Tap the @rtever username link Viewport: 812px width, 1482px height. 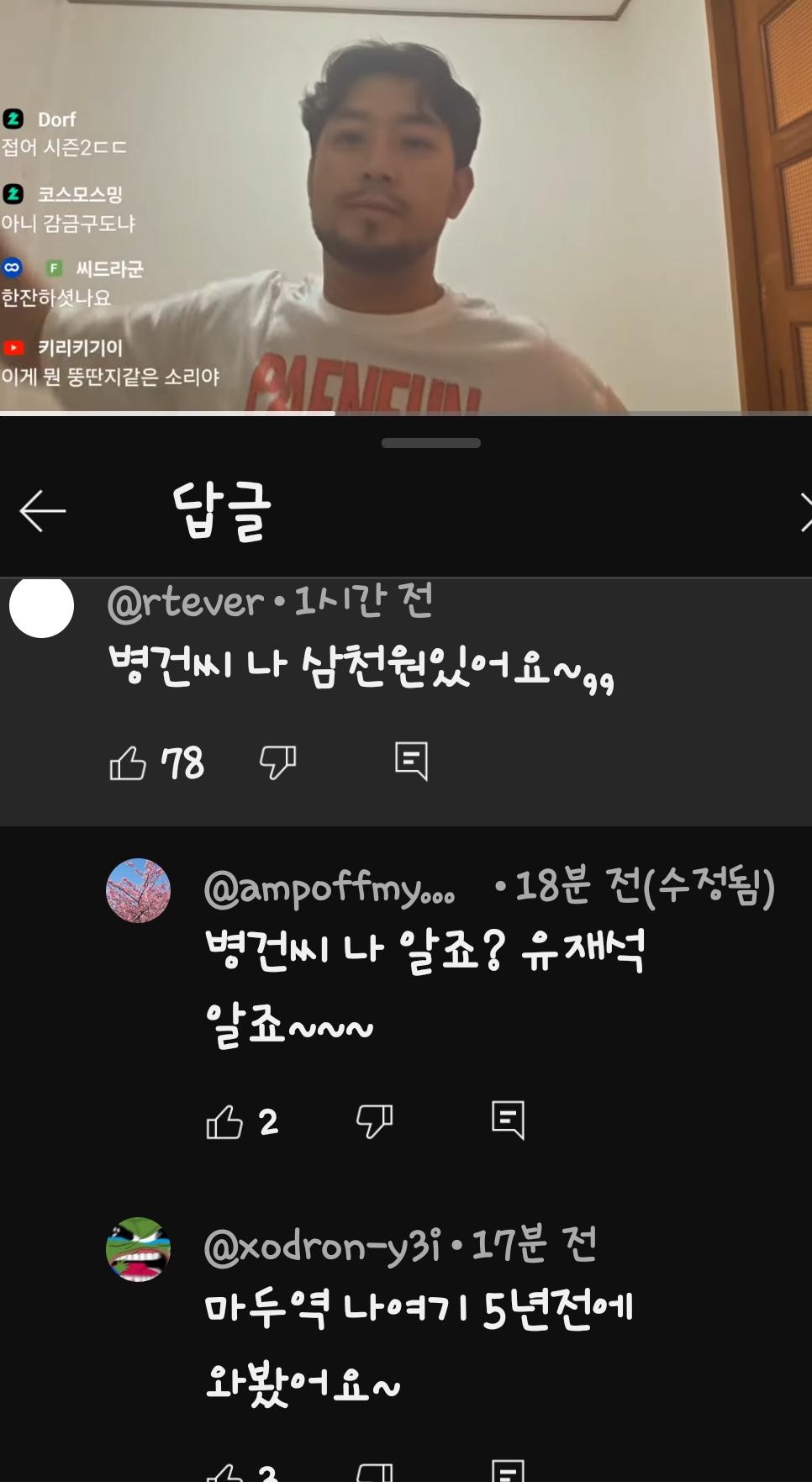(x=186, y=602)
